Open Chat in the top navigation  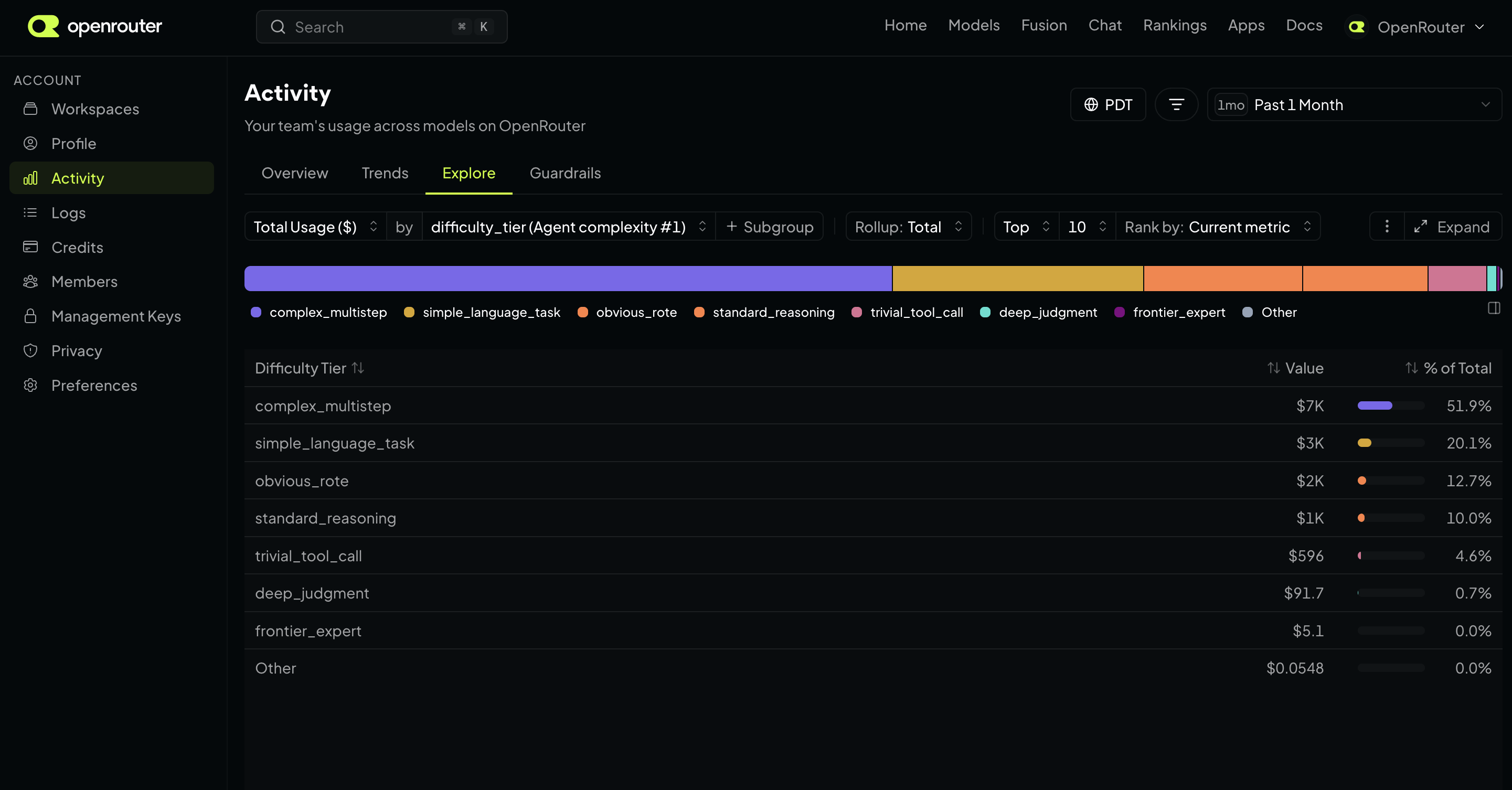coord(1105,25)
